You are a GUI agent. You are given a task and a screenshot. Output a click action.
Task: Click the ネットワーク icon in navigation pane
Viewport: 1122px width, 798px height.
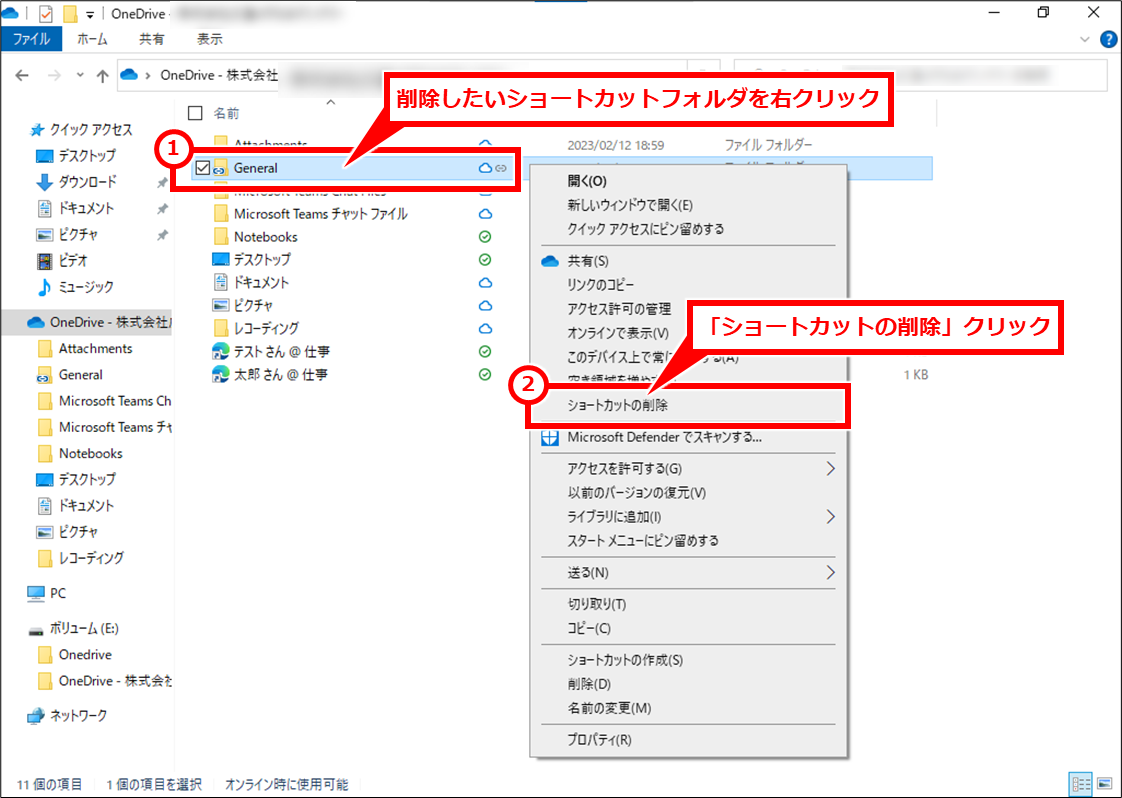coord(36,716)
